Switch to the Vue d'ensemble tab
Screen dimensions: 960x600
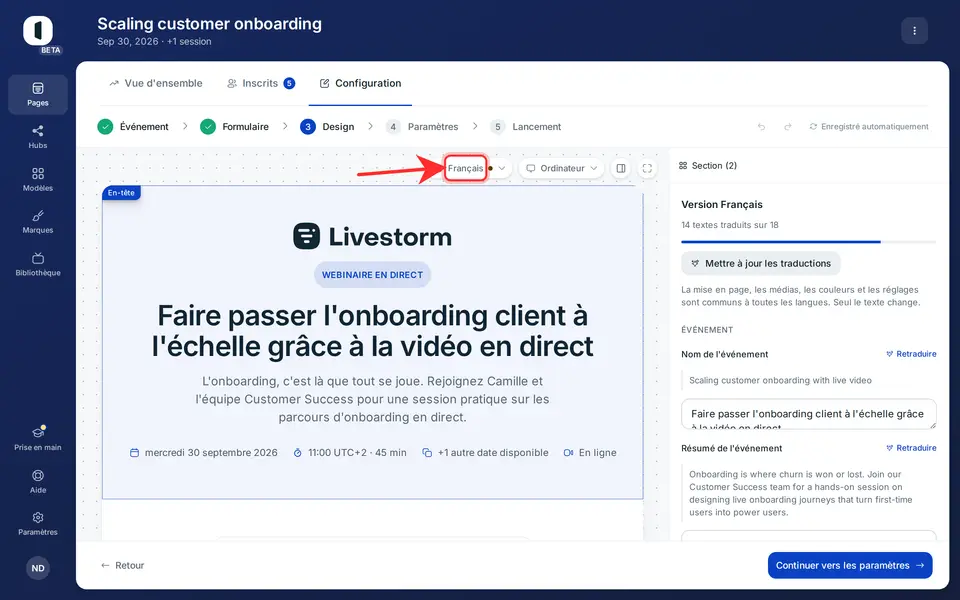156,83
